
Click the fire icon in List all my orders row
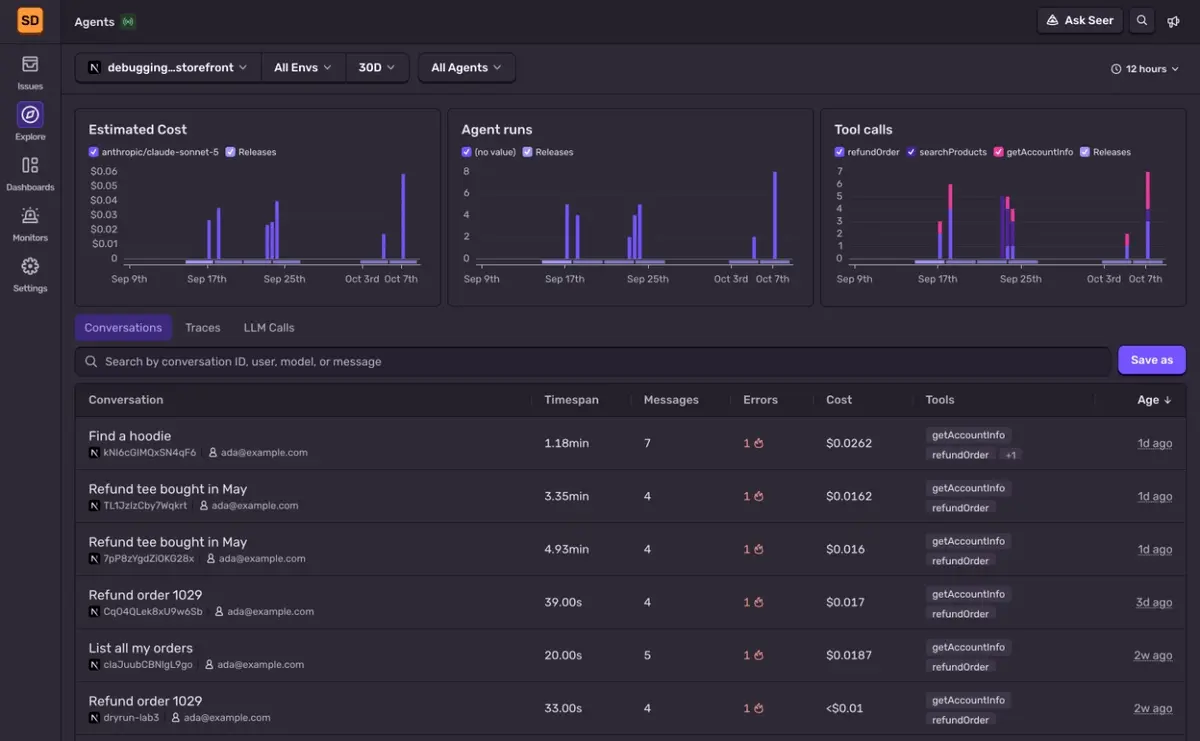coord(759,655)
